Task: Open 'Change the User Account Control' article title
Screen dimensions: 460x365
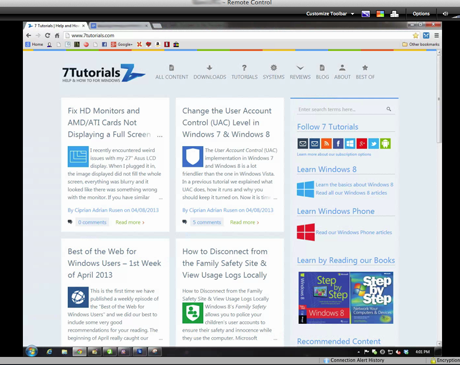Action: click(227, 122)
